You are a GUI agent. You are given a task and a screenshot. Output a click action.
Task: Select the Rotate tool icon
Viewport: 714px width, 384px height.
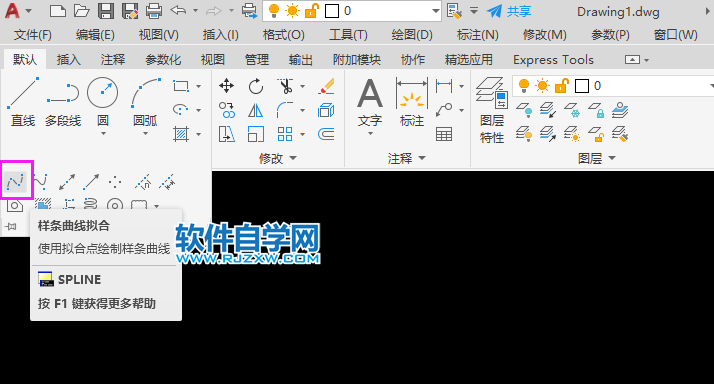[x=256, y=86]
